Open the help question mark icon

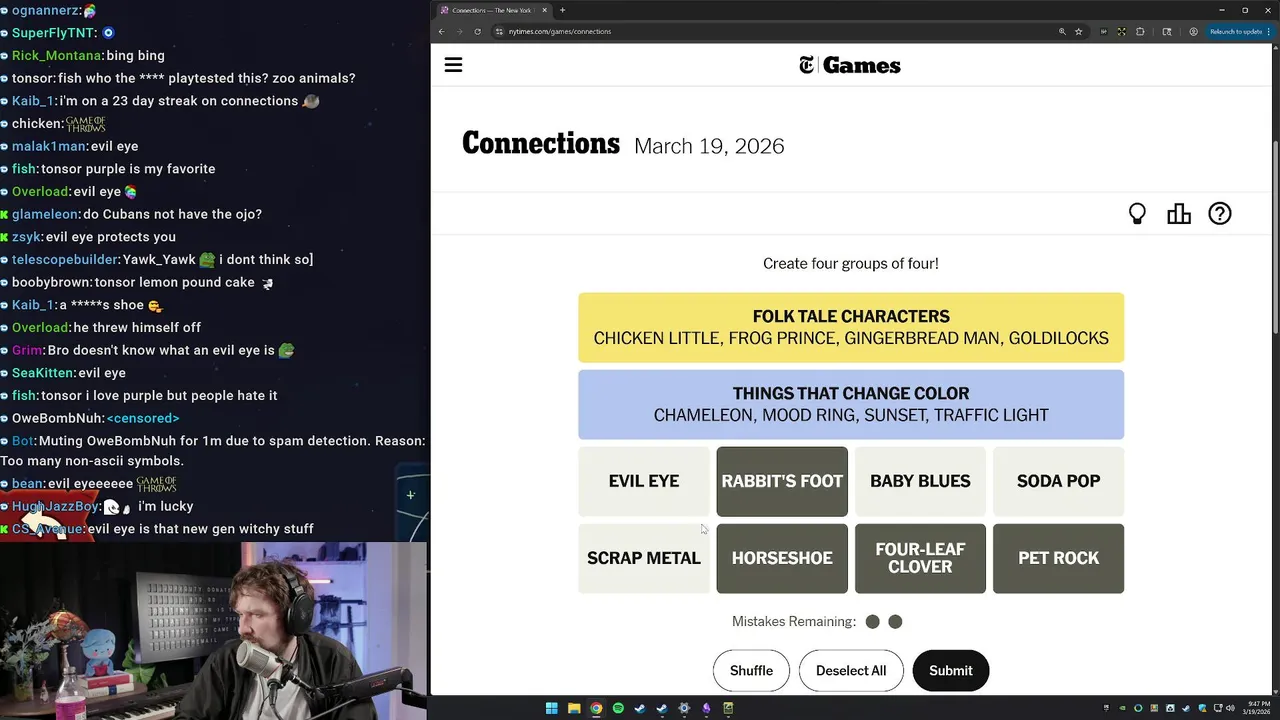1220,214
